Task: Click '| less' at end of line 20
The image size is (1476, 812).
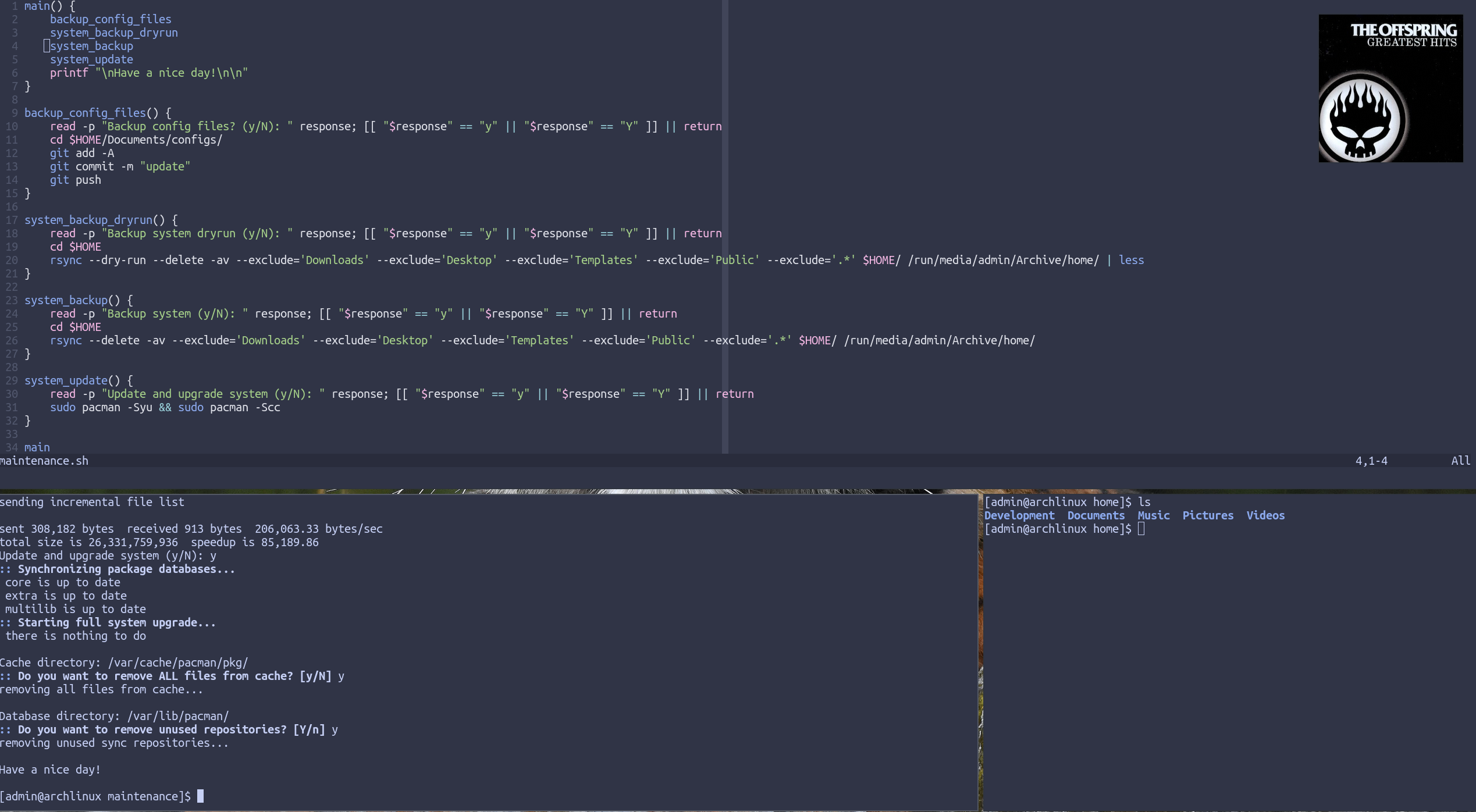Action: tap(1125, 260)
